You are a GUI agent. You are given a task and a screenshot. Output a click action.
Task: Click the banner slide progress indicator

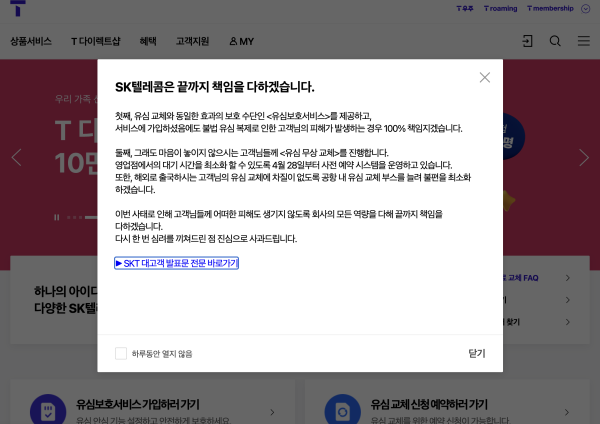82,217
